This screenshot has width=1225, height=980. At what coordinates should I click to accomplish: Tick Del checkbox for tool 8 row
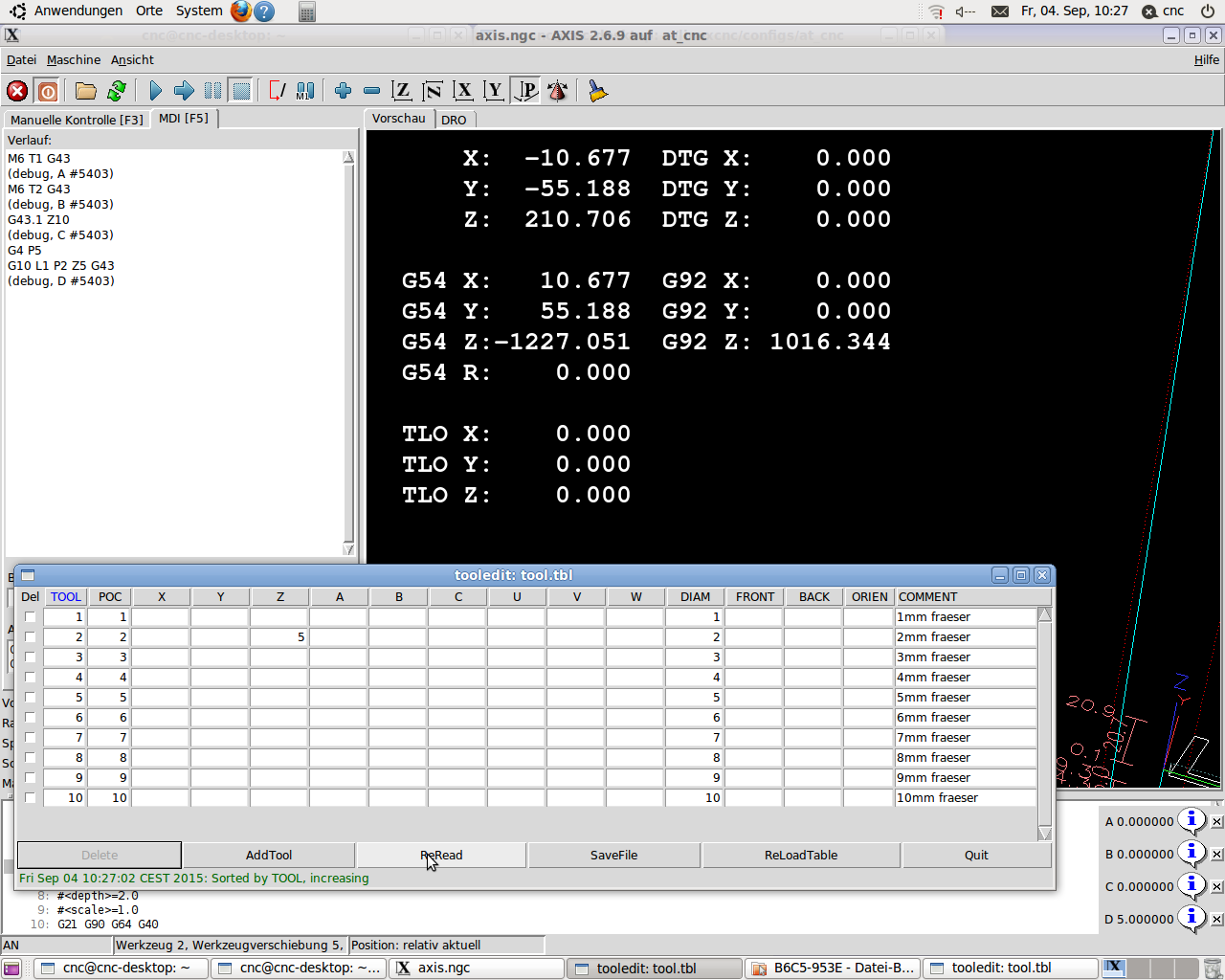click(x=30, y=758)
